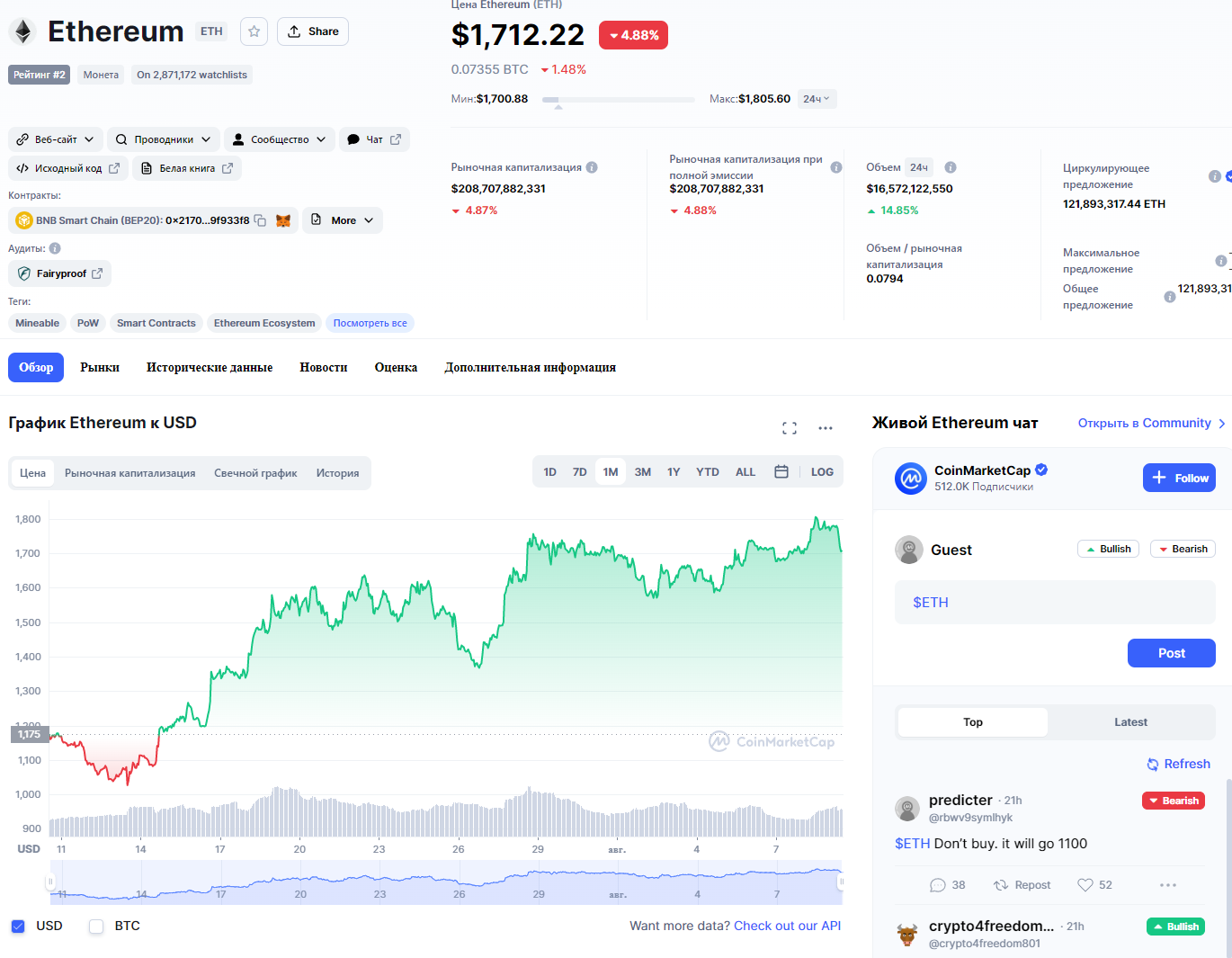This screenshot has width=1232, height=958.
Task: Open Check out our API link
Action: (x=788, y=926)
